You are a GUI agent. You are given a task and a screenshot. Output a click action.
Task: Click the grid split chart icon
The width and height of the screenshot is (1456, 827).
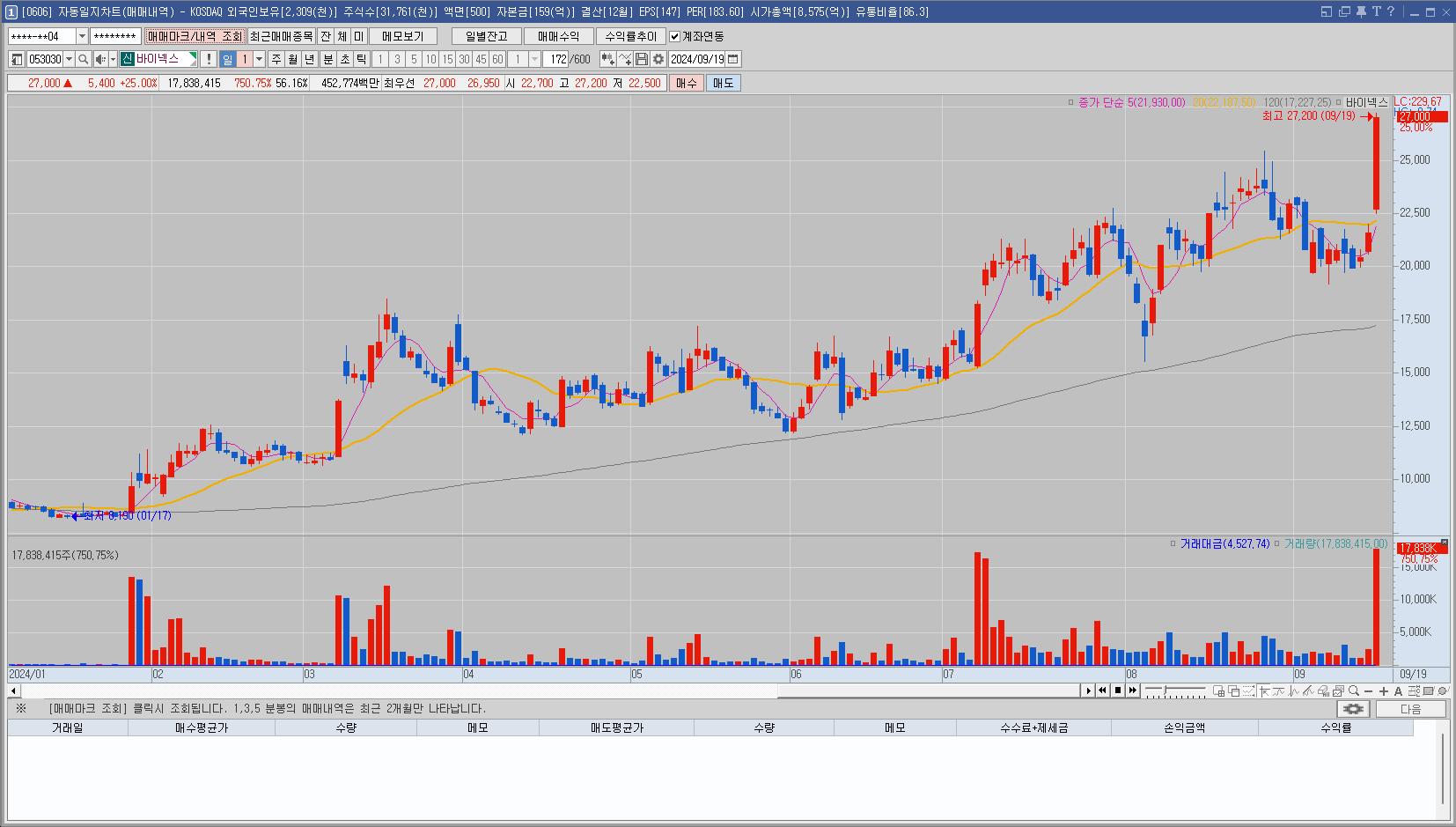[x=1218, y=691]
